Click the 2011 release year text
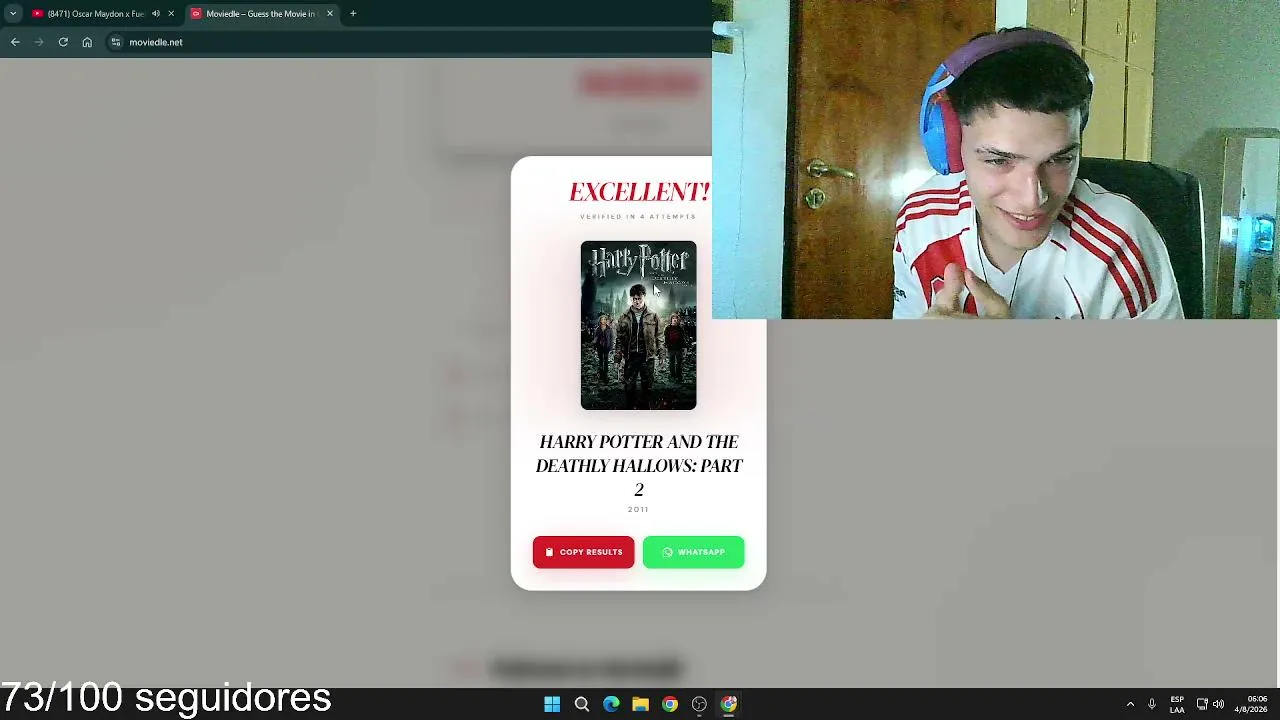The image size is (1280, 720). coord(638,510)
